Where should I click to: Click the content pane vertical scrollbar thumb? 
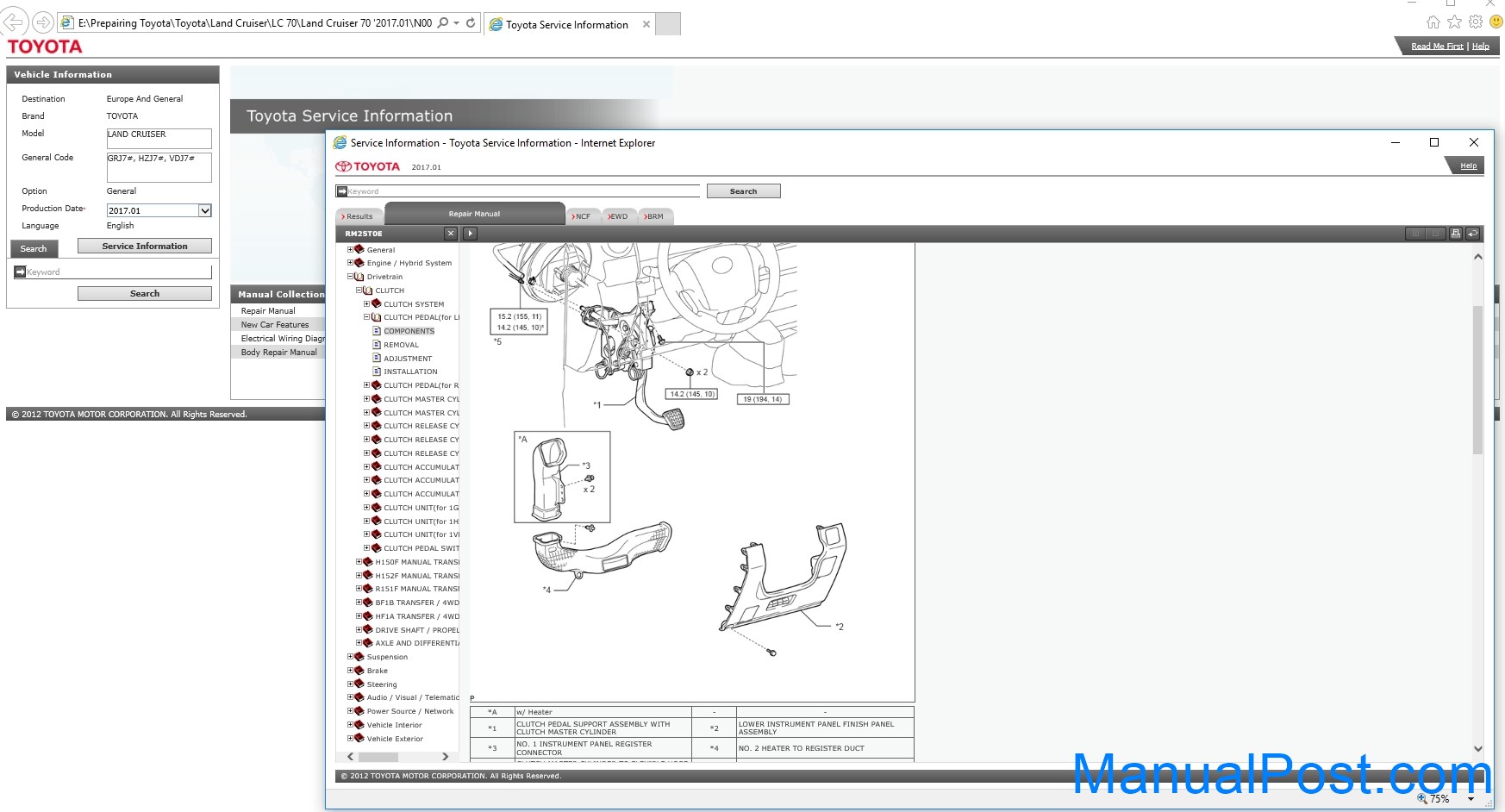tap(1477, 379)
